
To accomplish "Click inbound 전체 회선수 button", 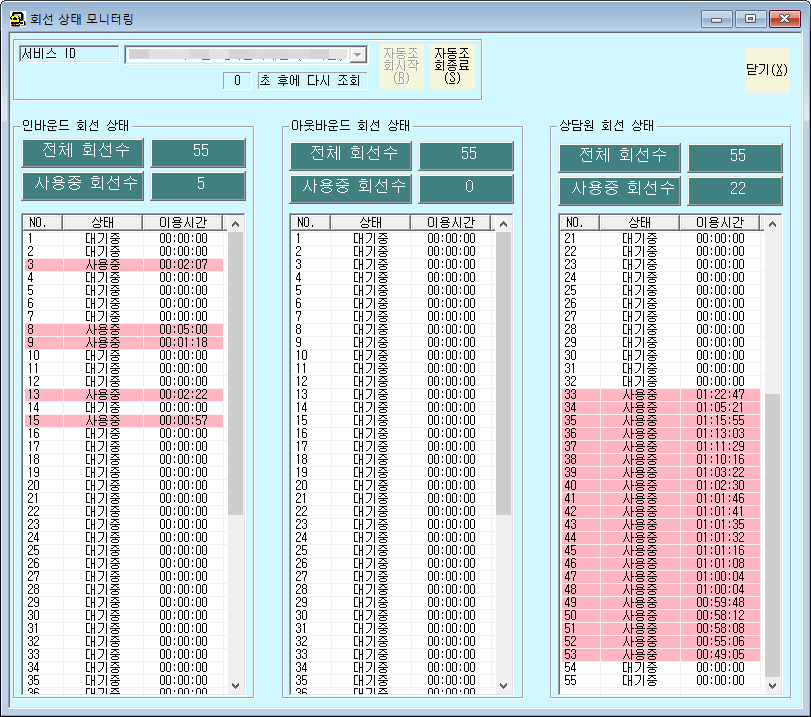I will pyautogui.click(x=83, y=153).
